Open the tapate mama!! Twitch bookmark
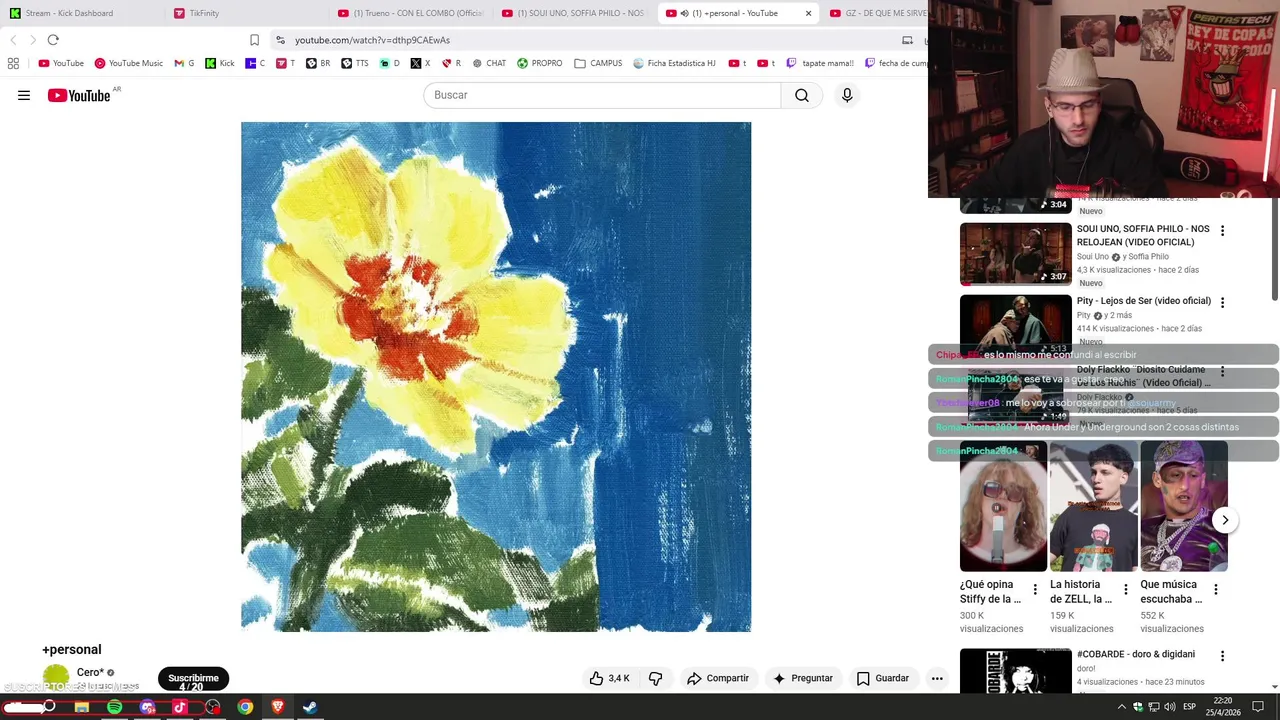The width and height of the screenshot is (1280, 720). pyautogui.click(x=820, y=63)
